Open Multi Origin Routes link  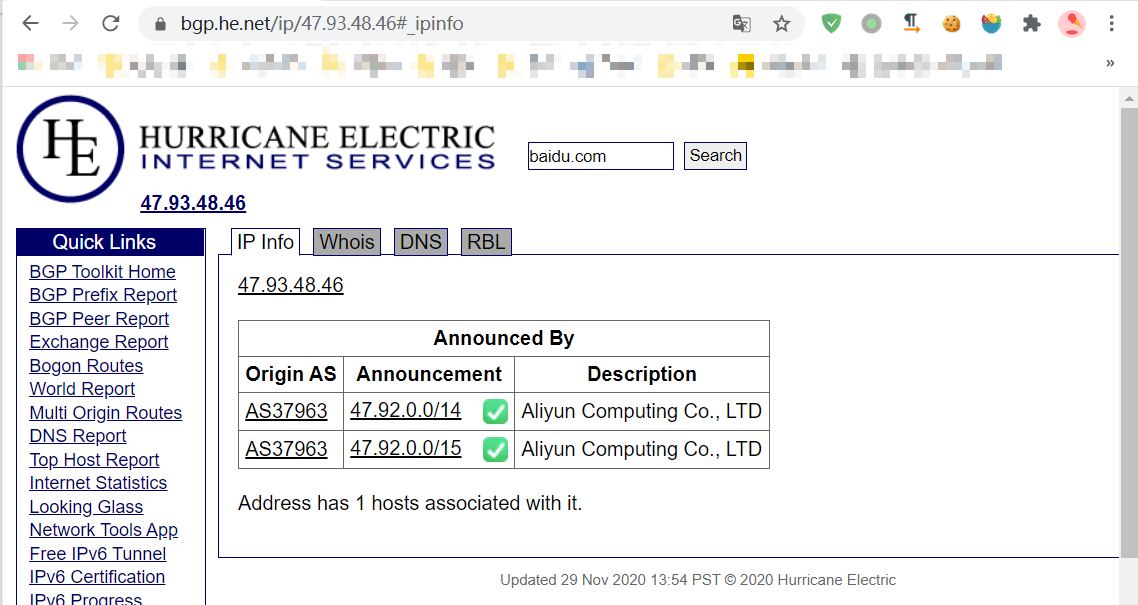pos(106,413)
